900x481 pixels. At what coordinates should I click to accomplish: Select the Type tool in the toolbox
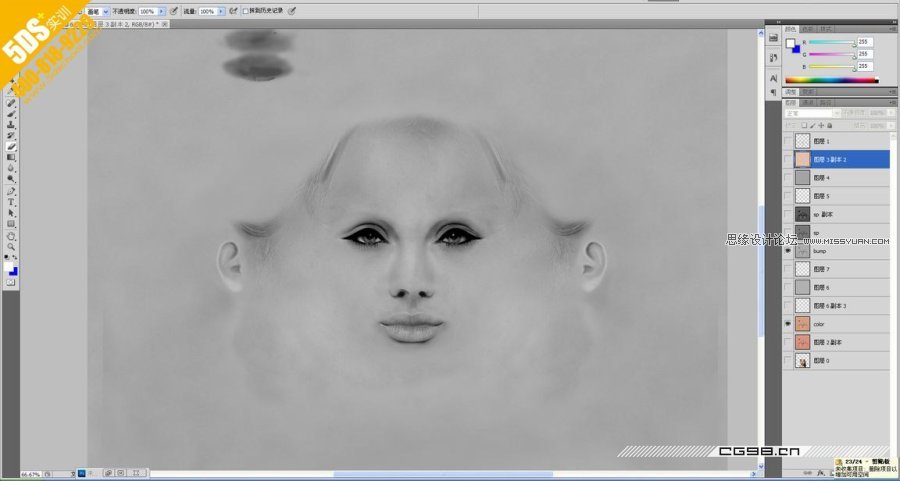pos(12,202)
